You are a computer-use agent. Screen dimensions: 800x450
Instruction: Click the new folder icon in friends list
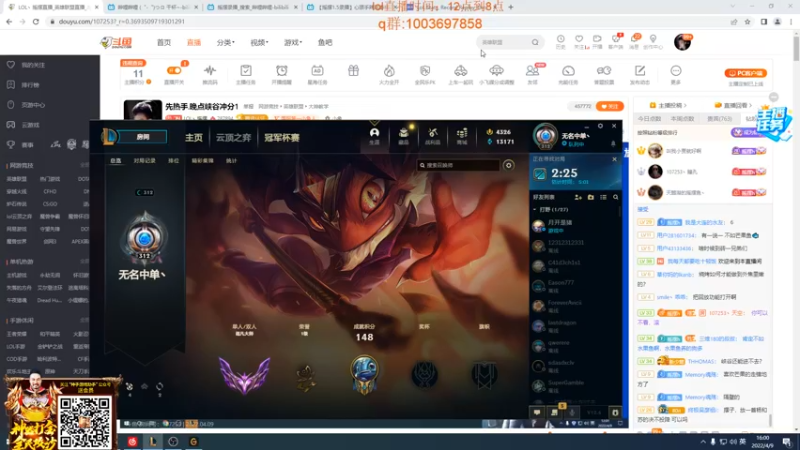591,197
